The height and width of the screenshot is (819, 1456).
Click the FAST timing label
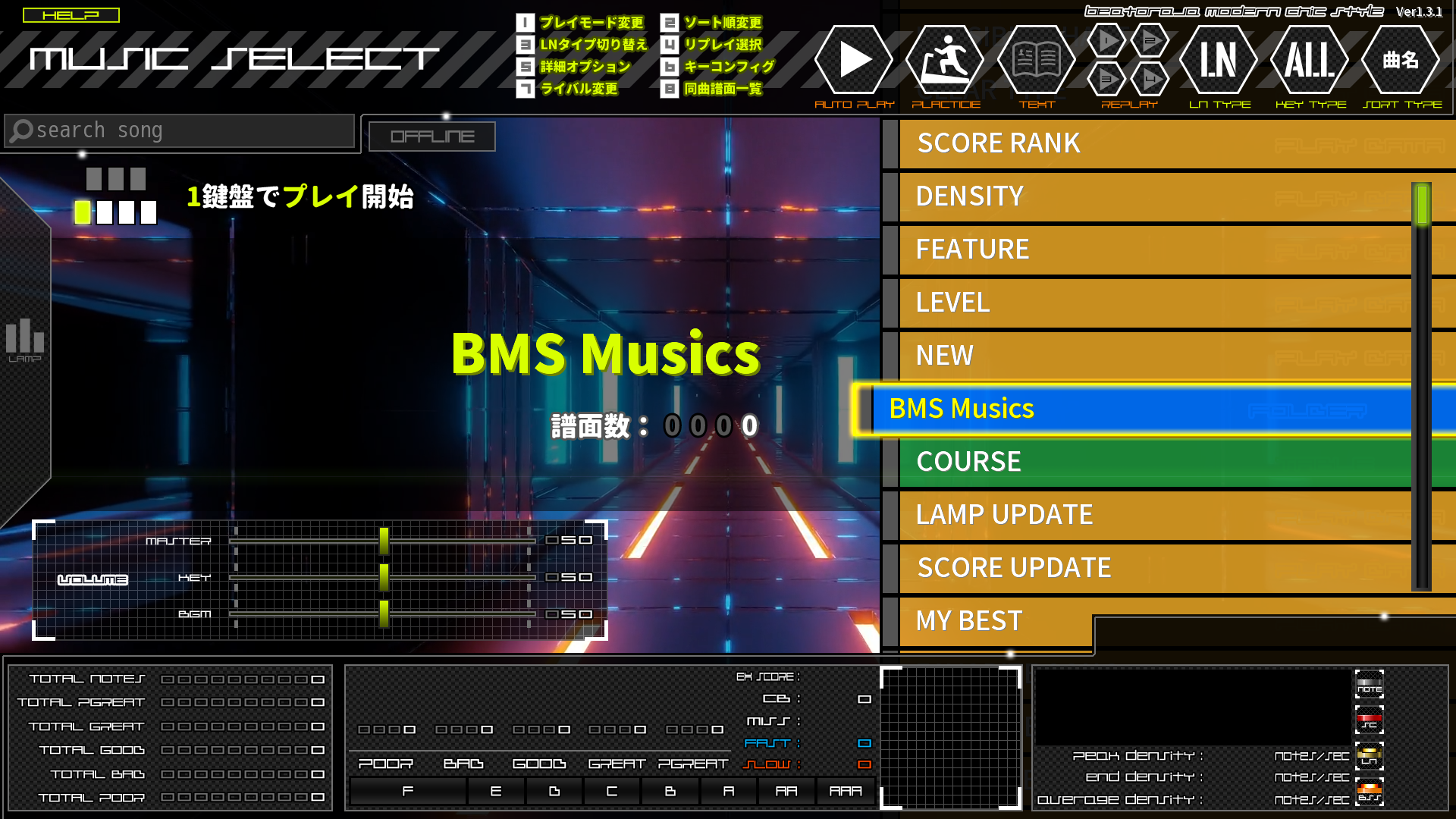(x=771, y=743)
